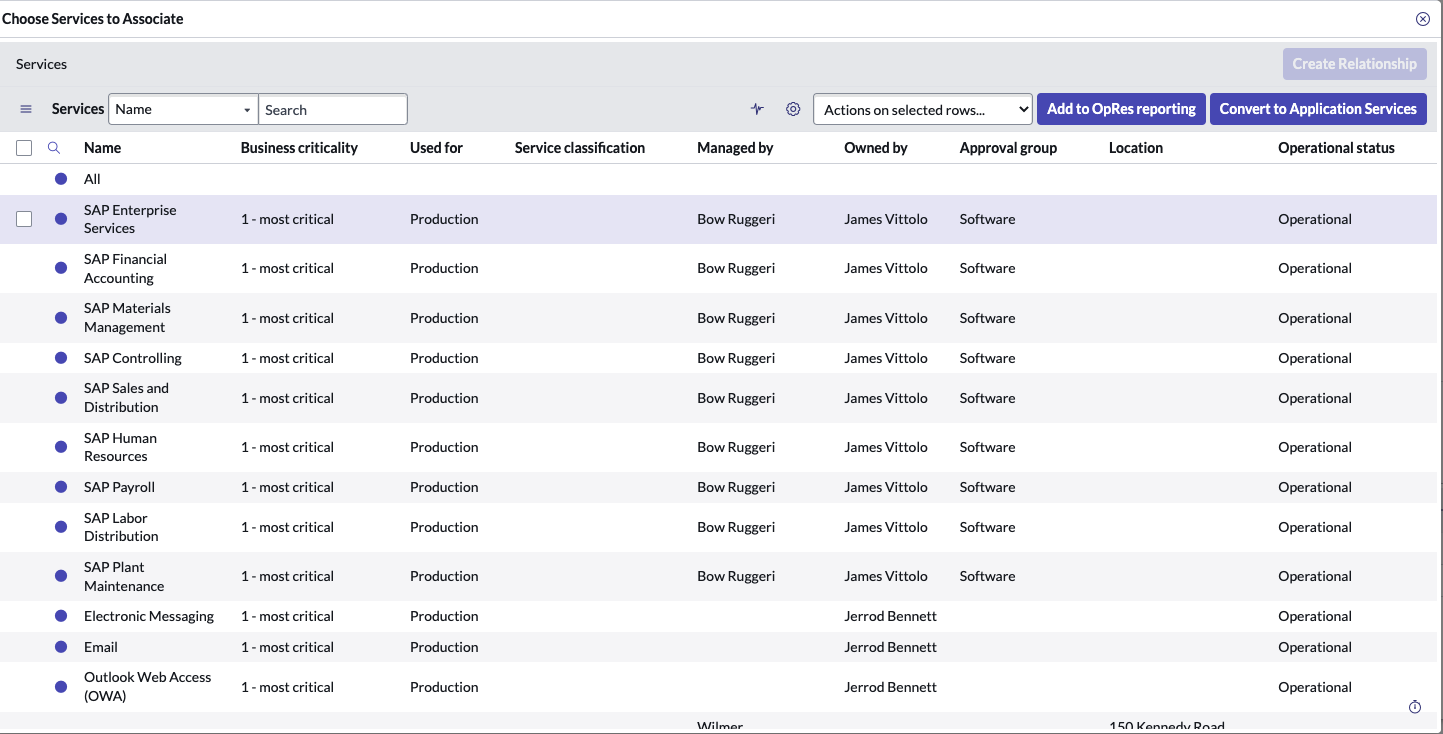Click 'James Vittolo' in the SAP Controlling row

[x=886, y=358]
